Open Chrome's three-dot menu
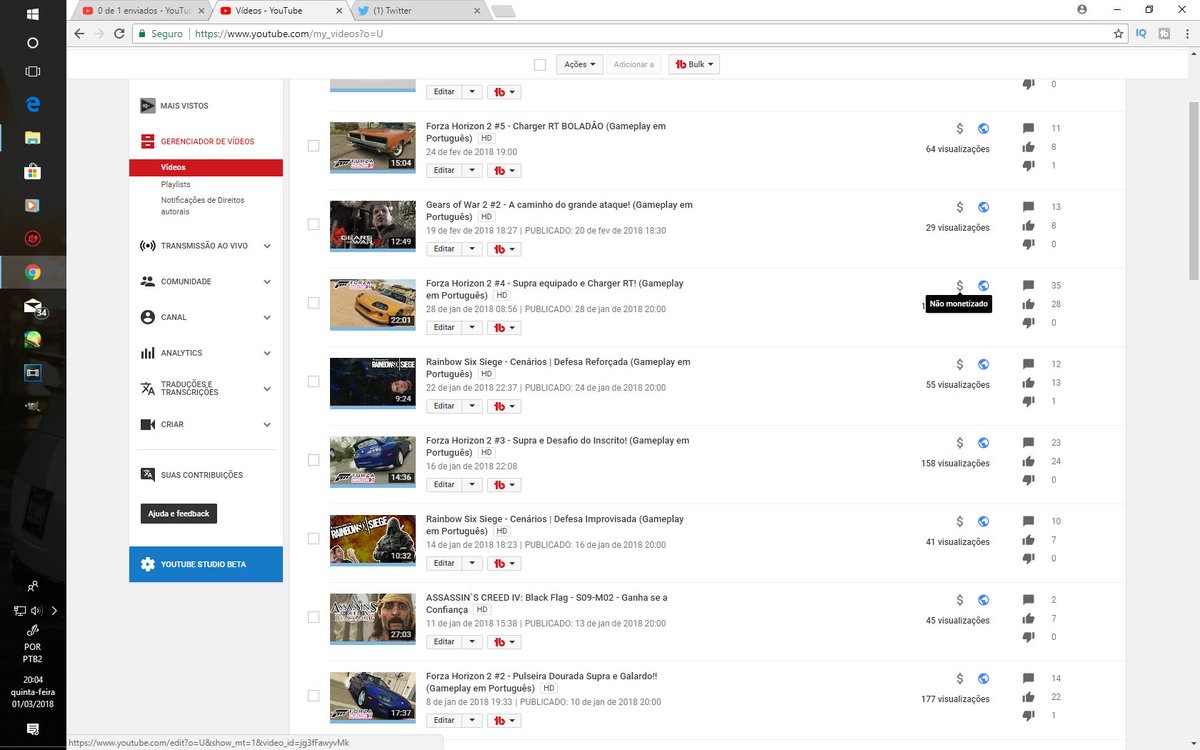The width and height of the screenshot is (1200, 750). click(x=1186, y=33)
